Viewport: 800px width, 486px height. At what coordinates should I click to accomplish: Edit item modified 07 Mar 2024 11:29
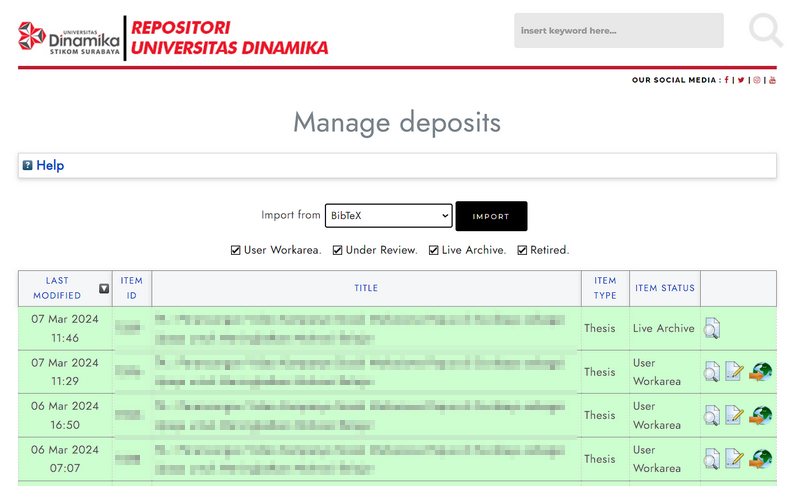click(734, 372)
